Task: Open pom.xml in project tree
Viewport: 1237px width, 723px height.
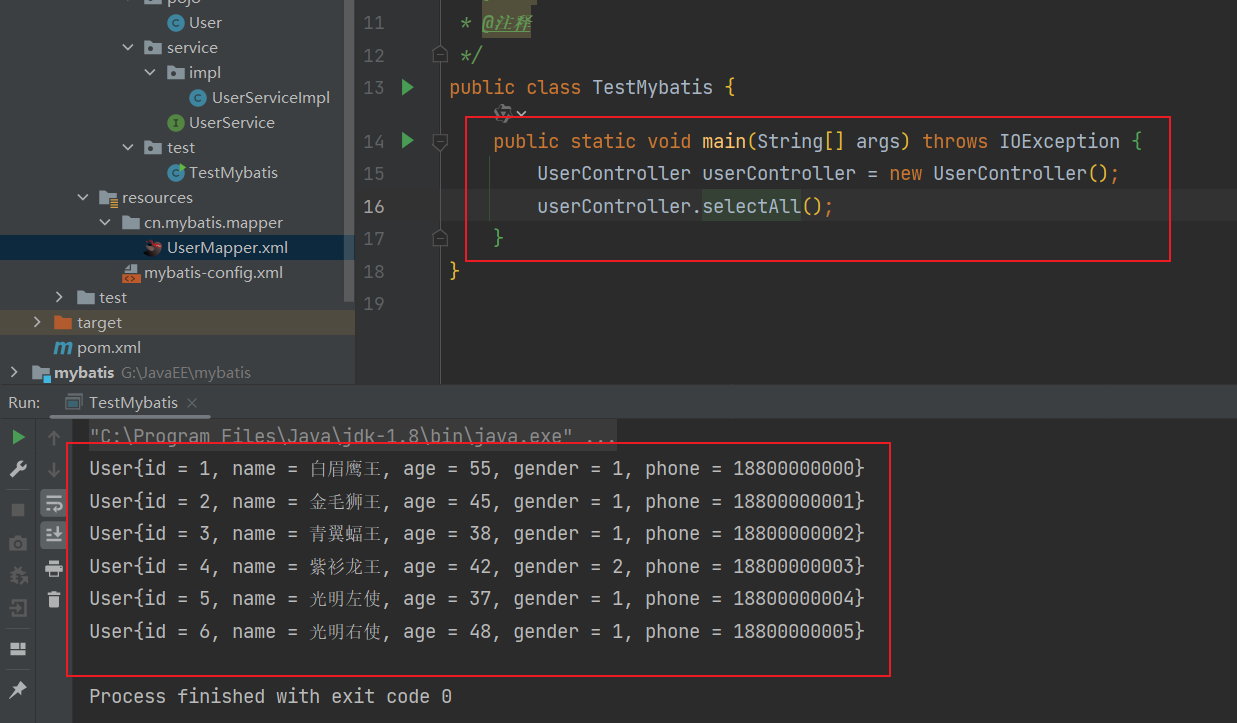Action: 108,347
